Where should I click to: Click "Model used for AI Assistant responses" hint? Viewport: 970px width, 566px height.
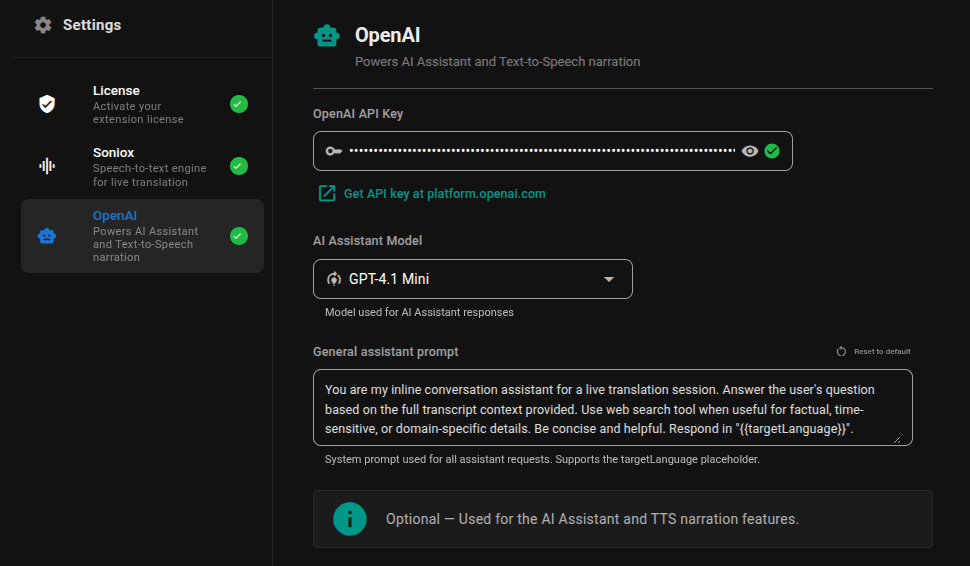419,312
